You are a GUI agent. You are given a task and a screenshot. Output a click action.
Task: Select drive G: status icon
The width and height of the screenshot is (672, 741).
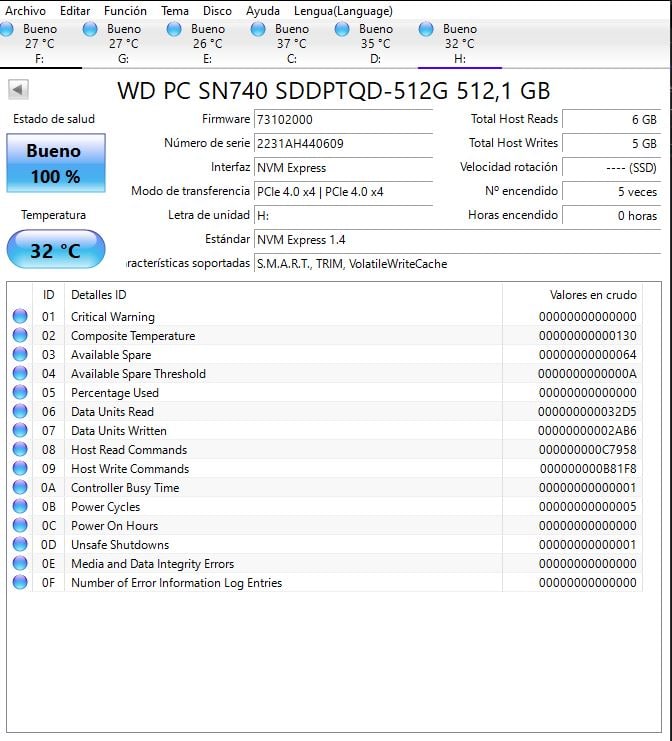pyautogui.click(x=90, y=29)
